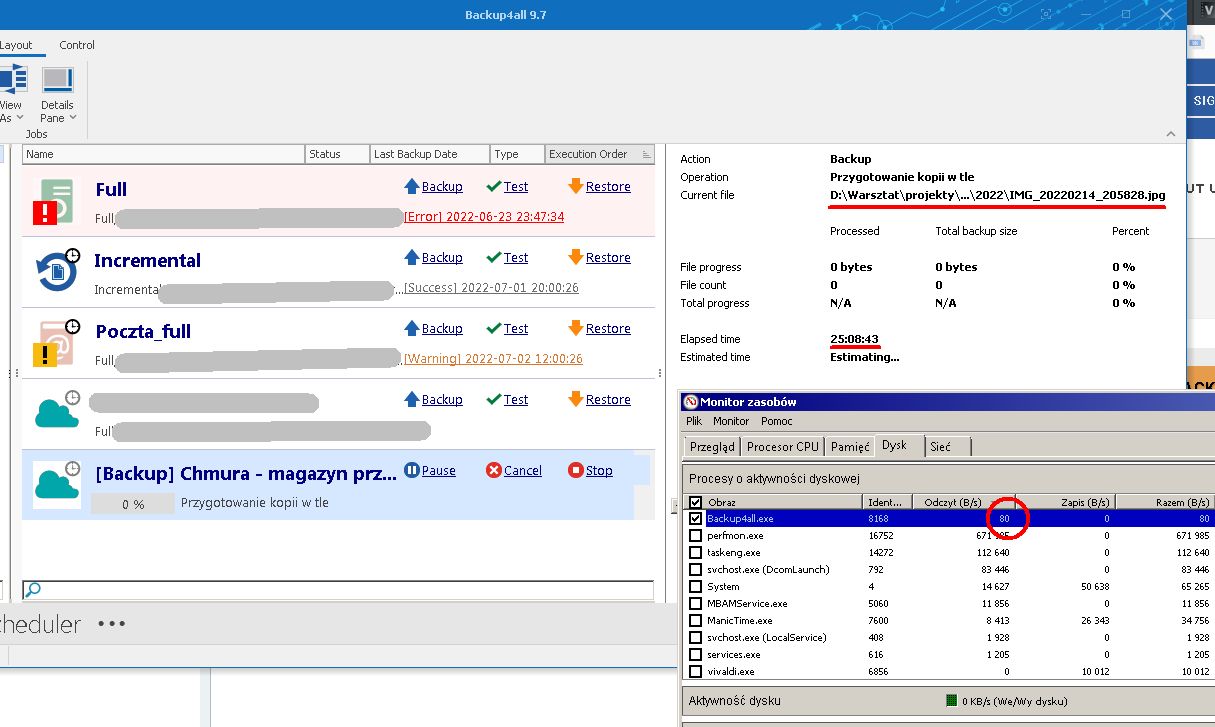This screenshot has height=727, width=1215.
Task: Open the Pomoc menu in Monitor zasobów
Action: 777,421
